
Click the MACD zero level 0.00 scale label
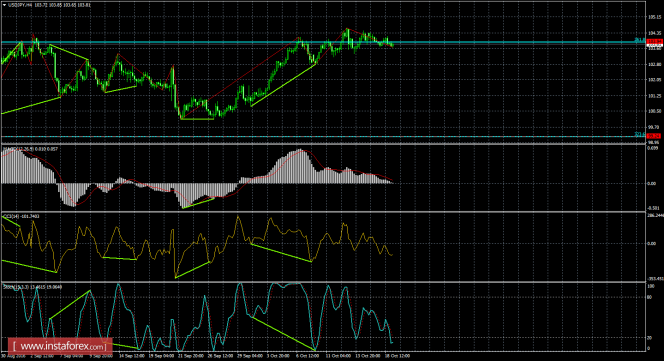[x=652, y=183]
